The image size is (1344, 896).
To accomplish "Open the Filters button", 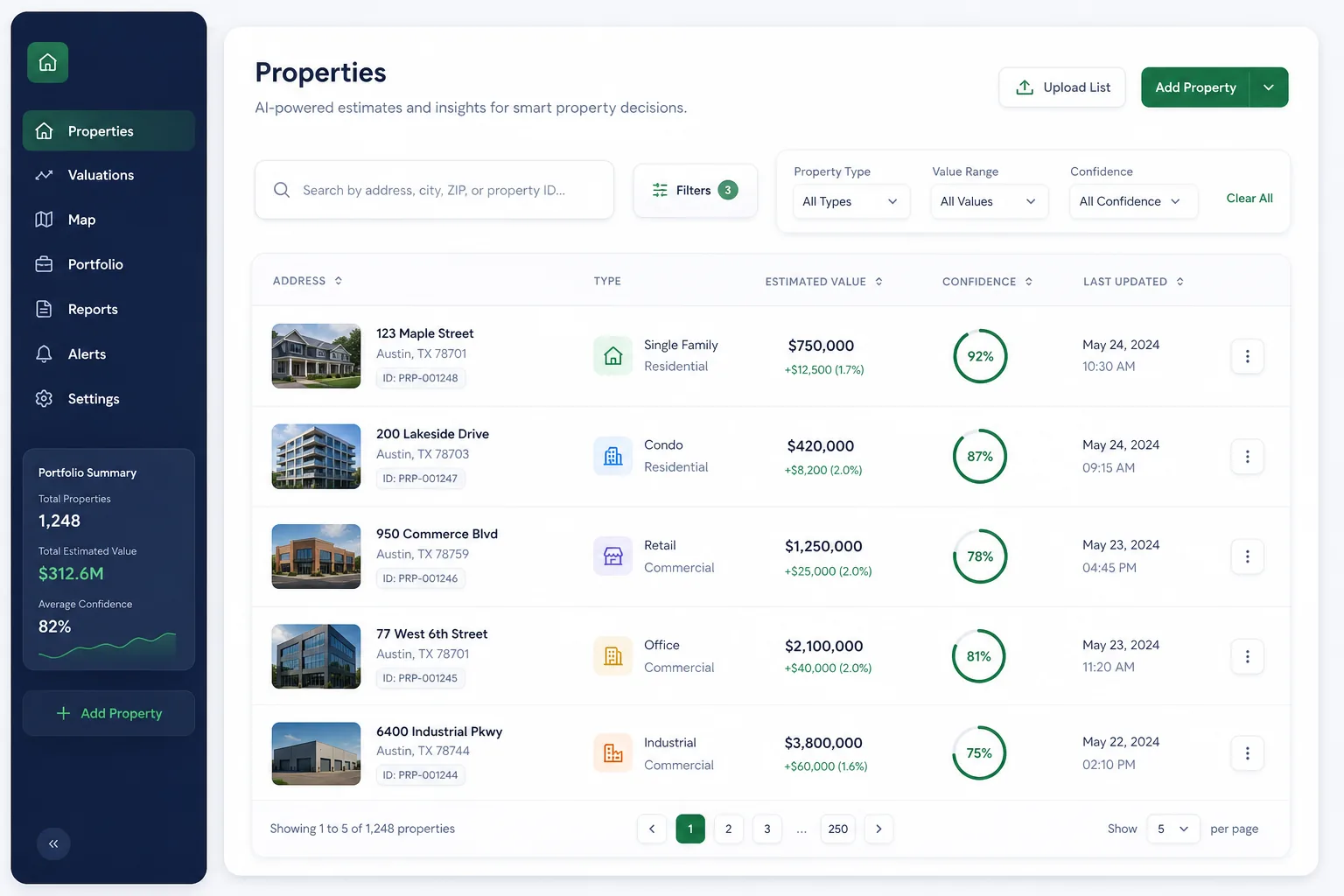I will pyautogui.click(x=695, y=190).
